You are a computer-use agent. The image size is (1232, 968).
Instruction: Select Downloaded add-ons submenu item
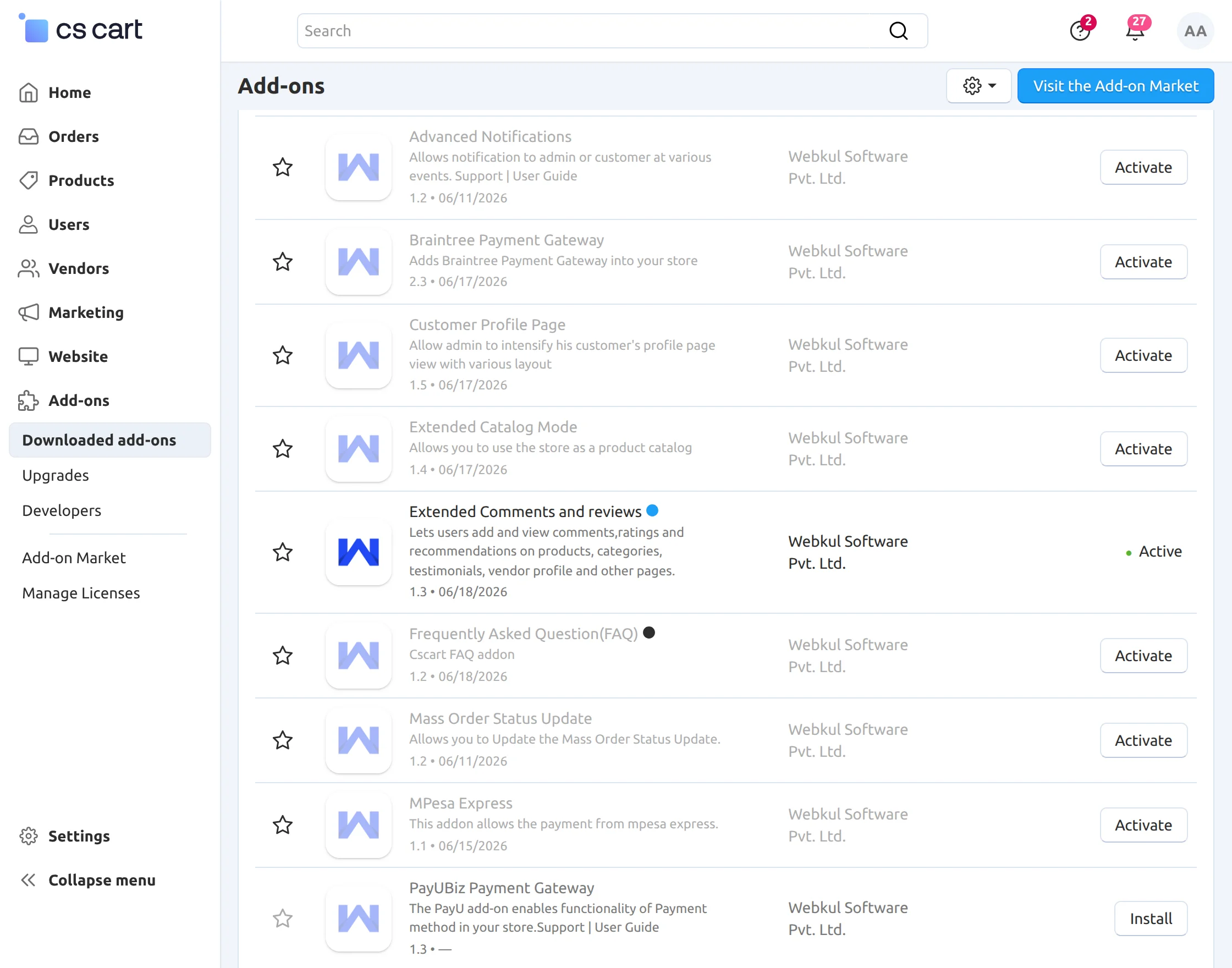[x=110, y=440]
